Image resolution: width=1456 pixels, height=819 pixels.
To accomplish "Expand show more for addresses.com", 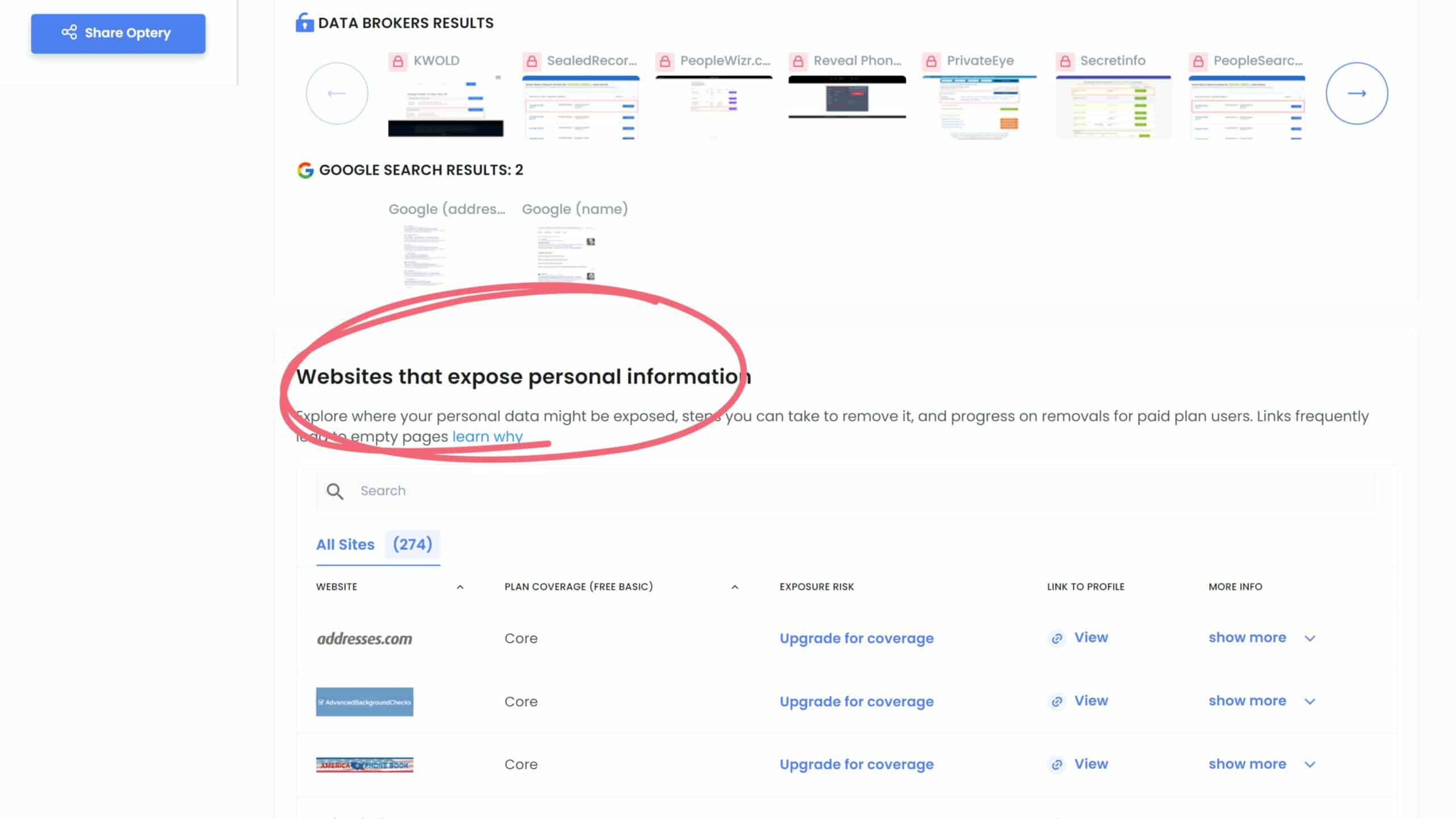I will pyautogui.click(x=1247, y=638).
